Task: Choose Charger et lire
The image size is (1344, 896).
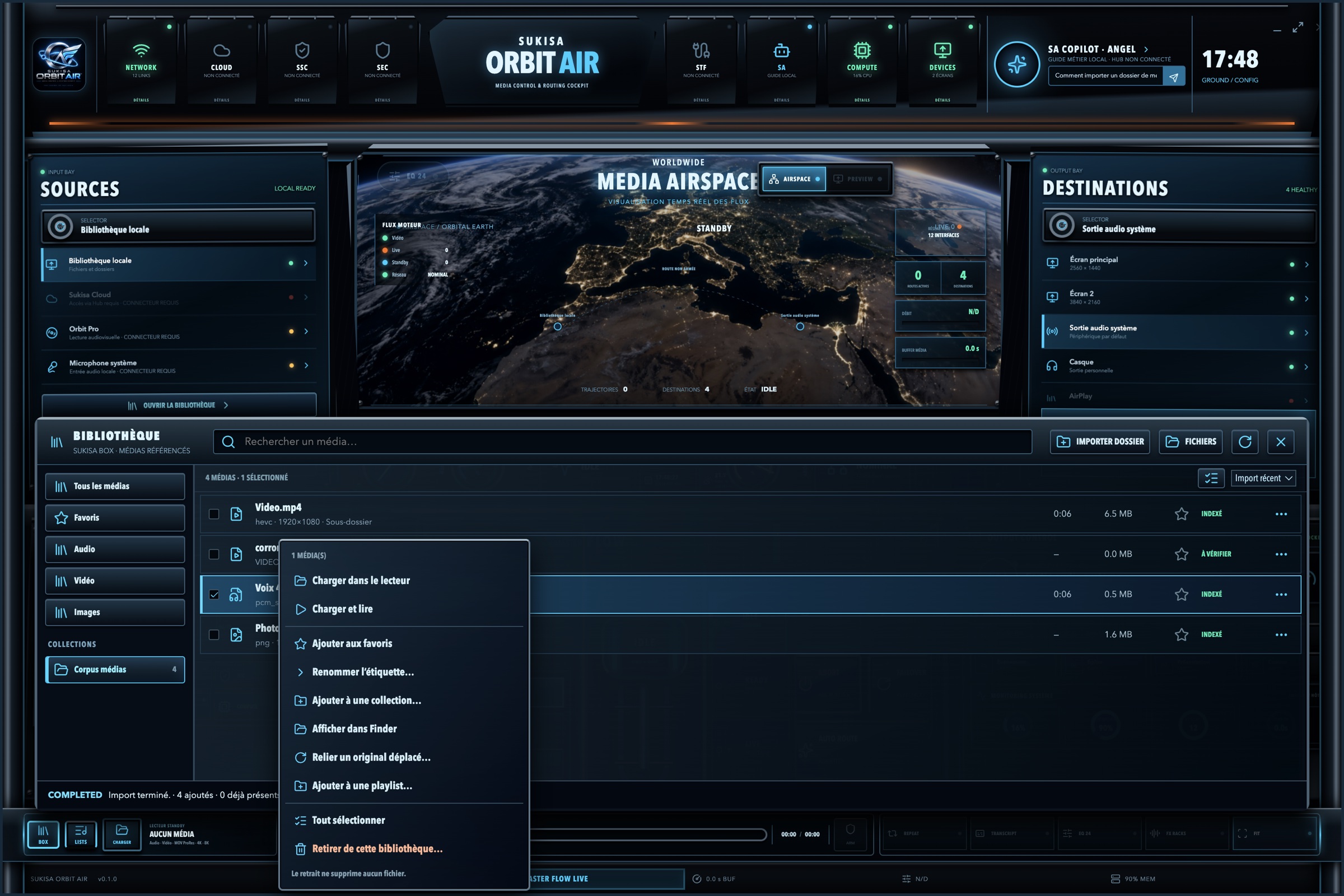Action: 404,609
